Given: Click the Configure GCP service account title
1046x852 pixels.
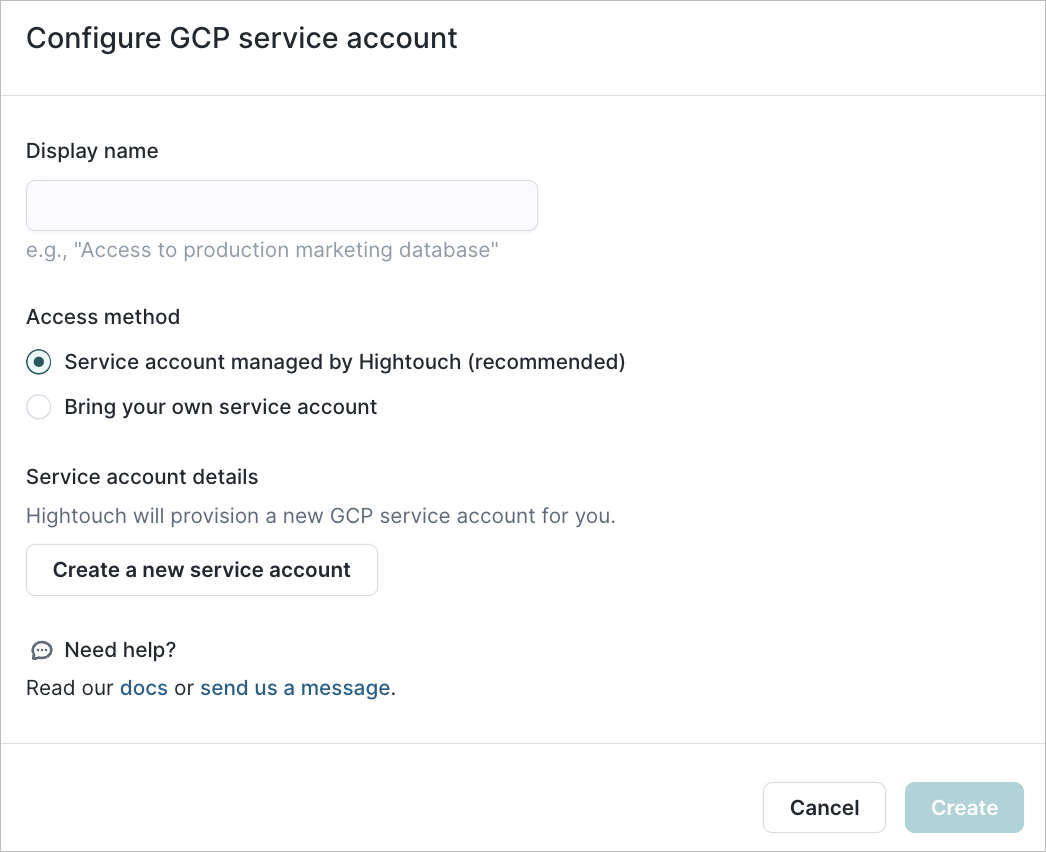Looking at the screenshot, I should click(x=241, y=38).
